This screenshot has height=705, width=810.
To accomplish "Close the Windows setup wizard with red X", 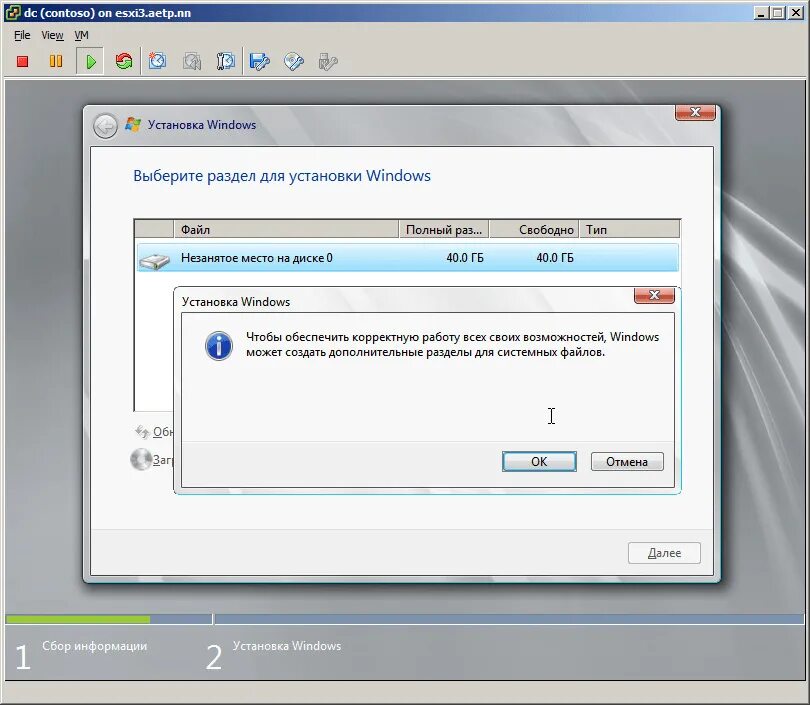I will 695,112.
